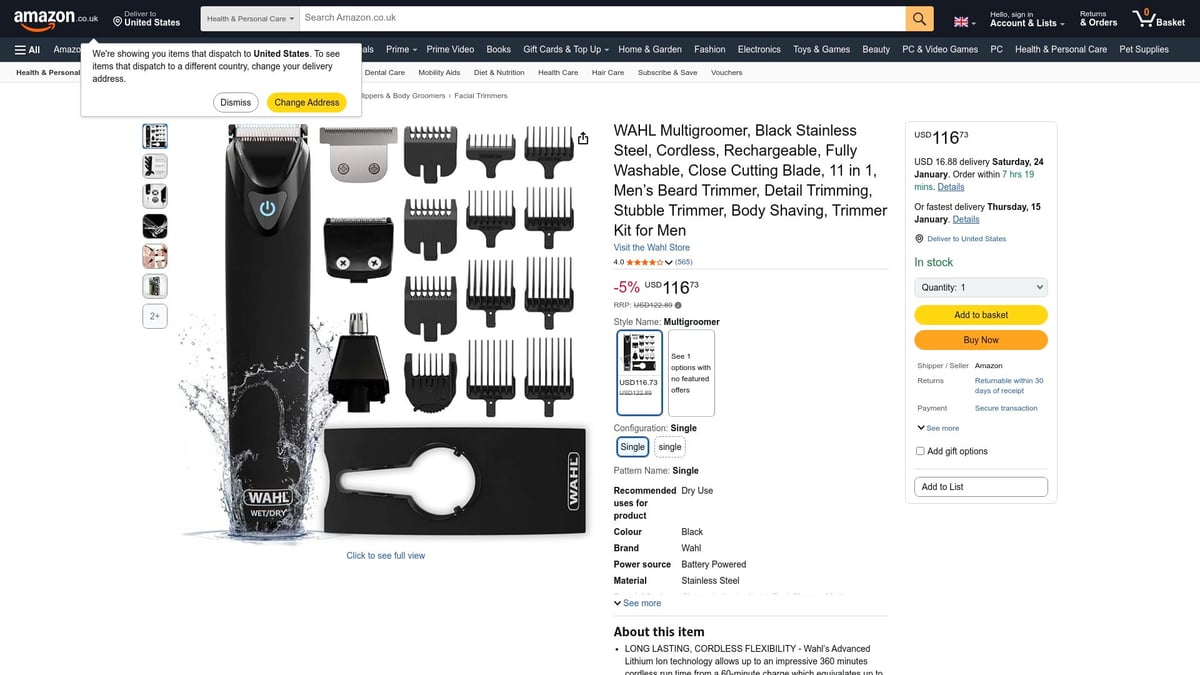Screen dimensions: 1200x675
Task: Click the share icon above product image
Action: (x=583, y=138)
